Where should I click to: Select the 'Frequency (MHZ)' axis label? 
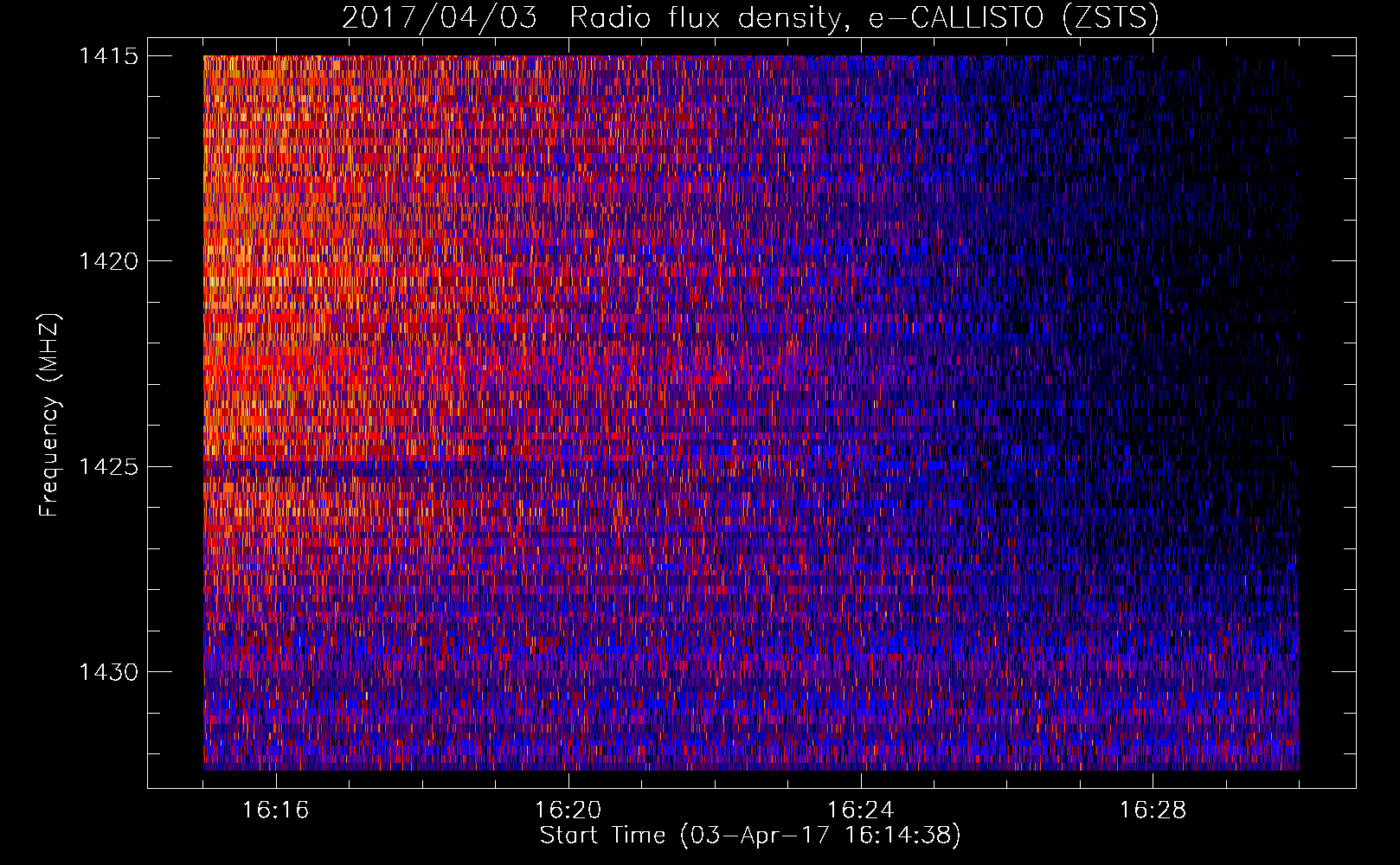49,414
